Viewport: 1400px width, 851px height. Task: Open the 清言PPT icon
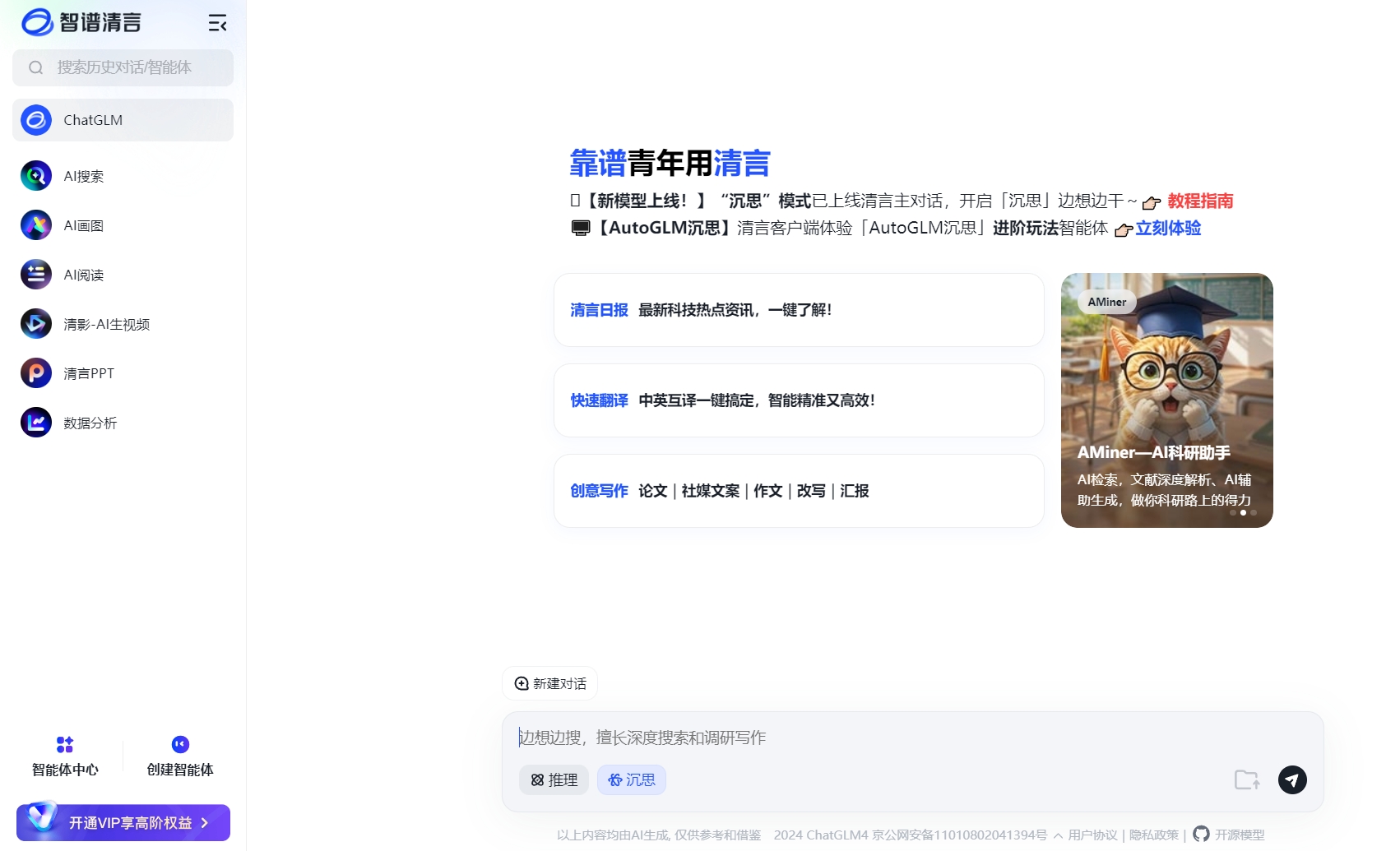[36, 373]
